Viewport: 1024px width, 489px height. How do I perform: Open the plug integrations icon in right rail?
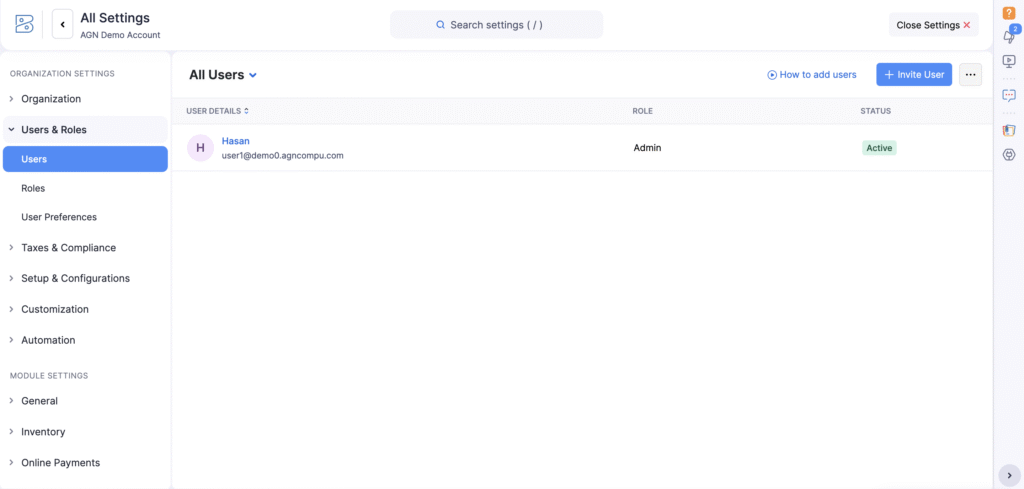click(x=1009, y=155)
